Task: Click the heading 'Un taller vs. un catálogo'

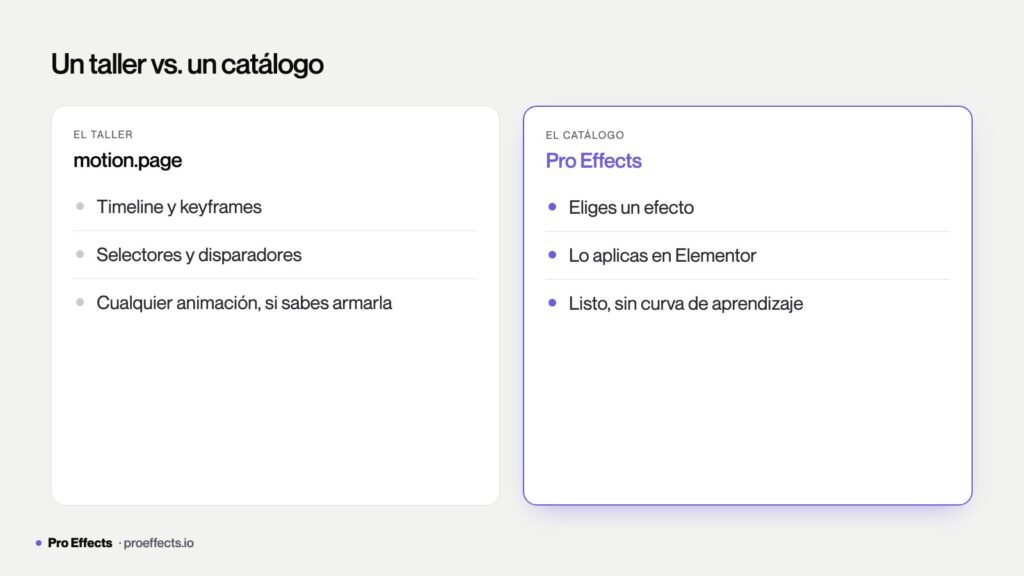Action: [x=187, y=64]
